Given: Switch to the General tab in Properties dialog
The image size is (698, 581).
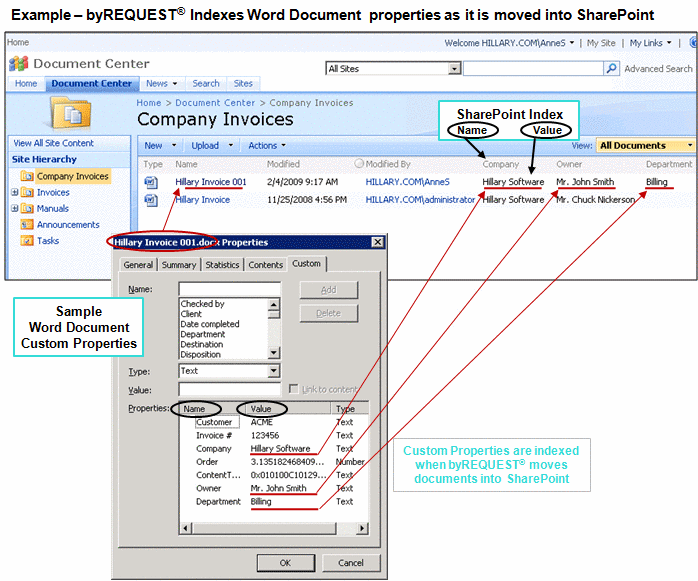Looking at the screenshot, I should tap(138, 265).
